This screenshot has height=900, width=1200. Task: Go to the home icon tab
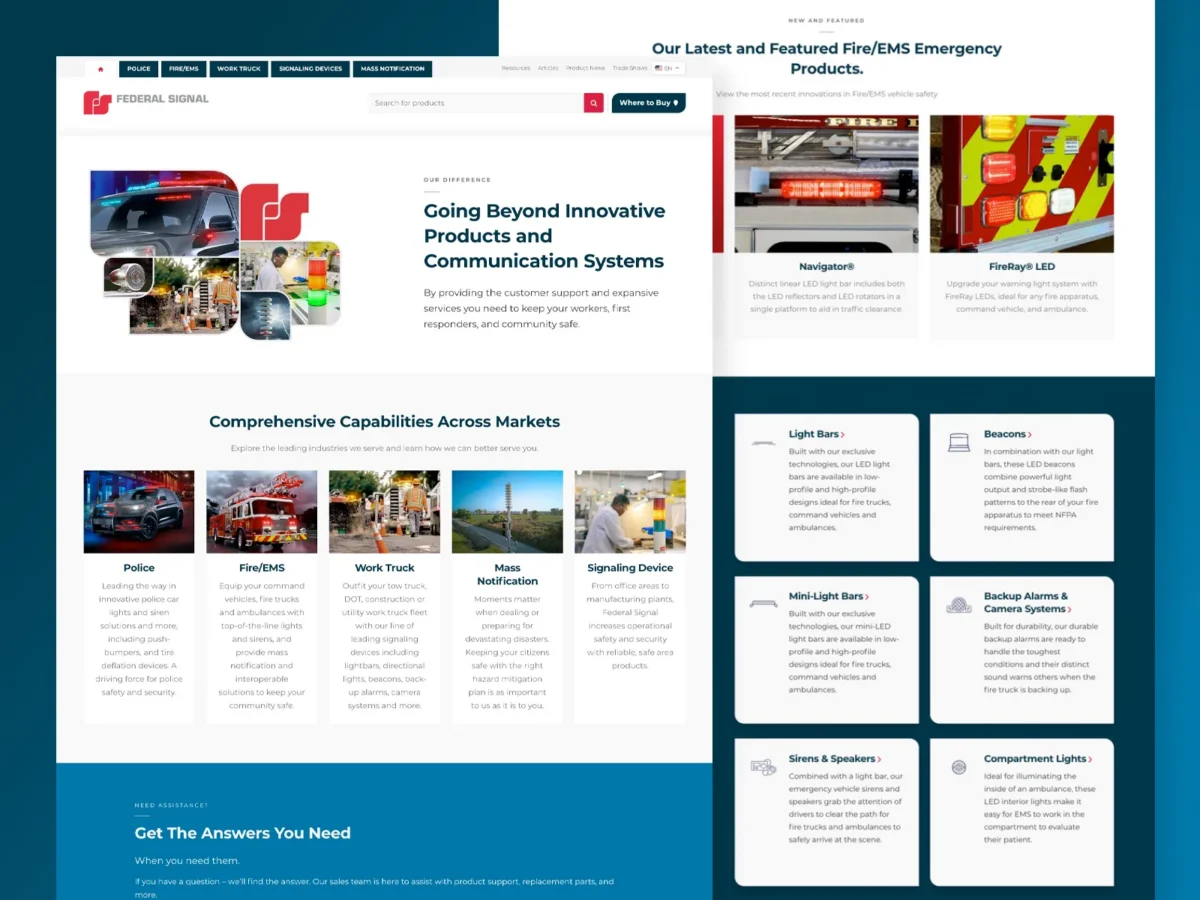[x=101, y=69]
